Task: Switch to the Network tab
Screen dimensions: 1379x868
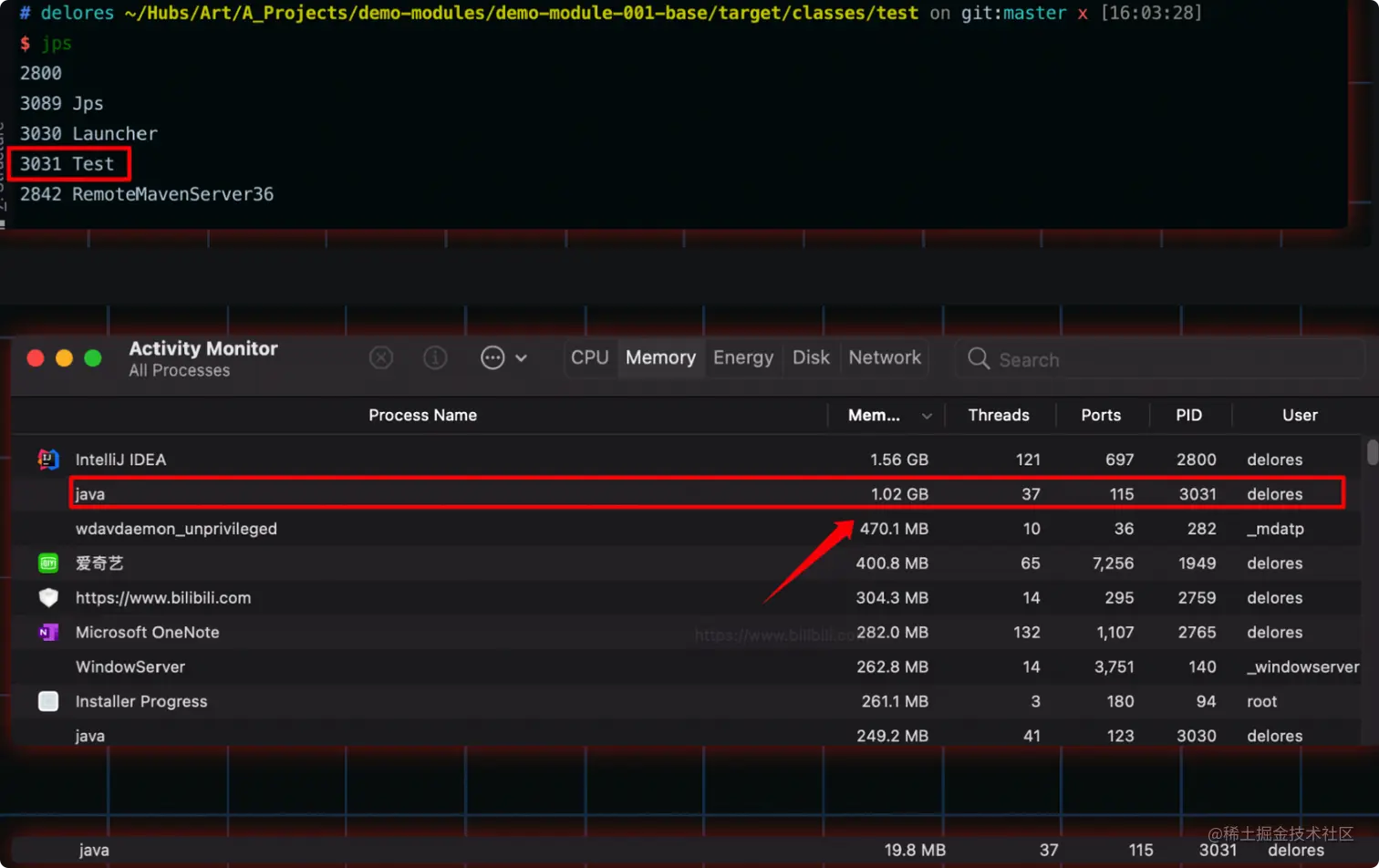Action: pos(885,357)
